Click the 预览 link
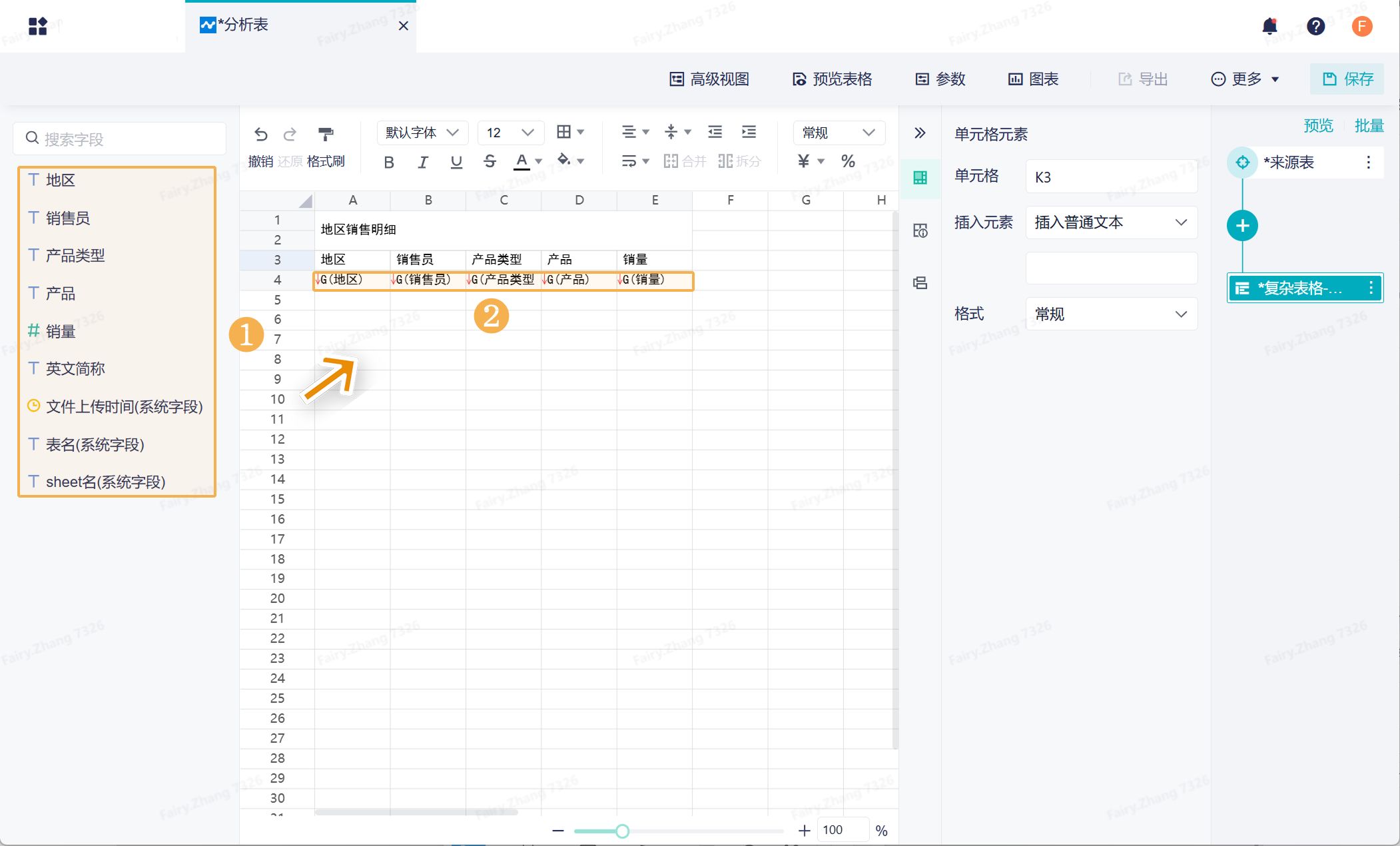 (1317, 126)
